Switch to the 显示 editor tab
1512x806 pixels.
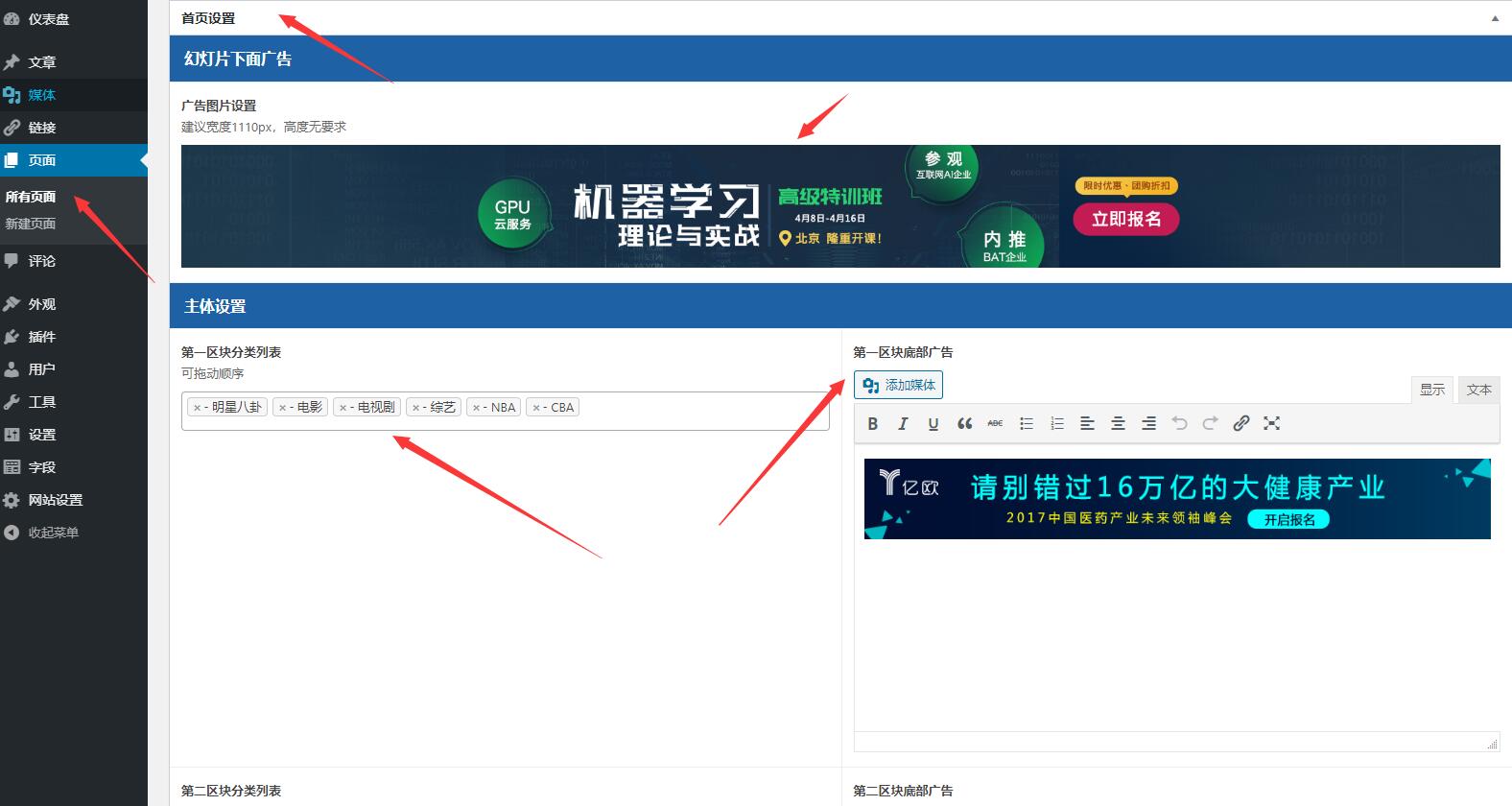1431,390
